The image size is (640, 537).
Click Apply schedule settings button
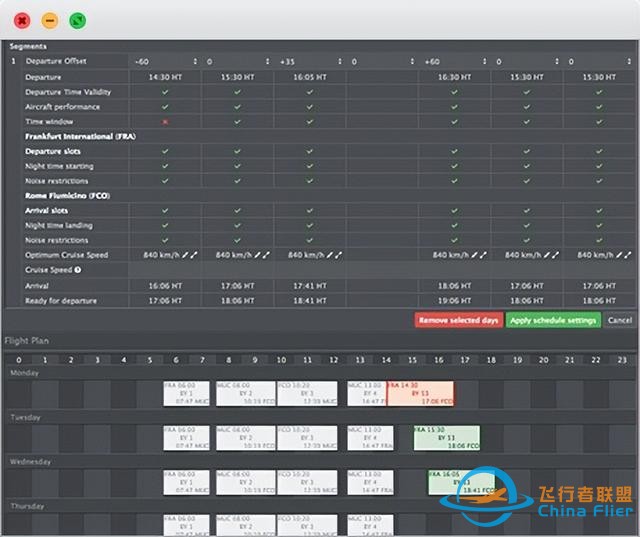(x=553, y=320)
